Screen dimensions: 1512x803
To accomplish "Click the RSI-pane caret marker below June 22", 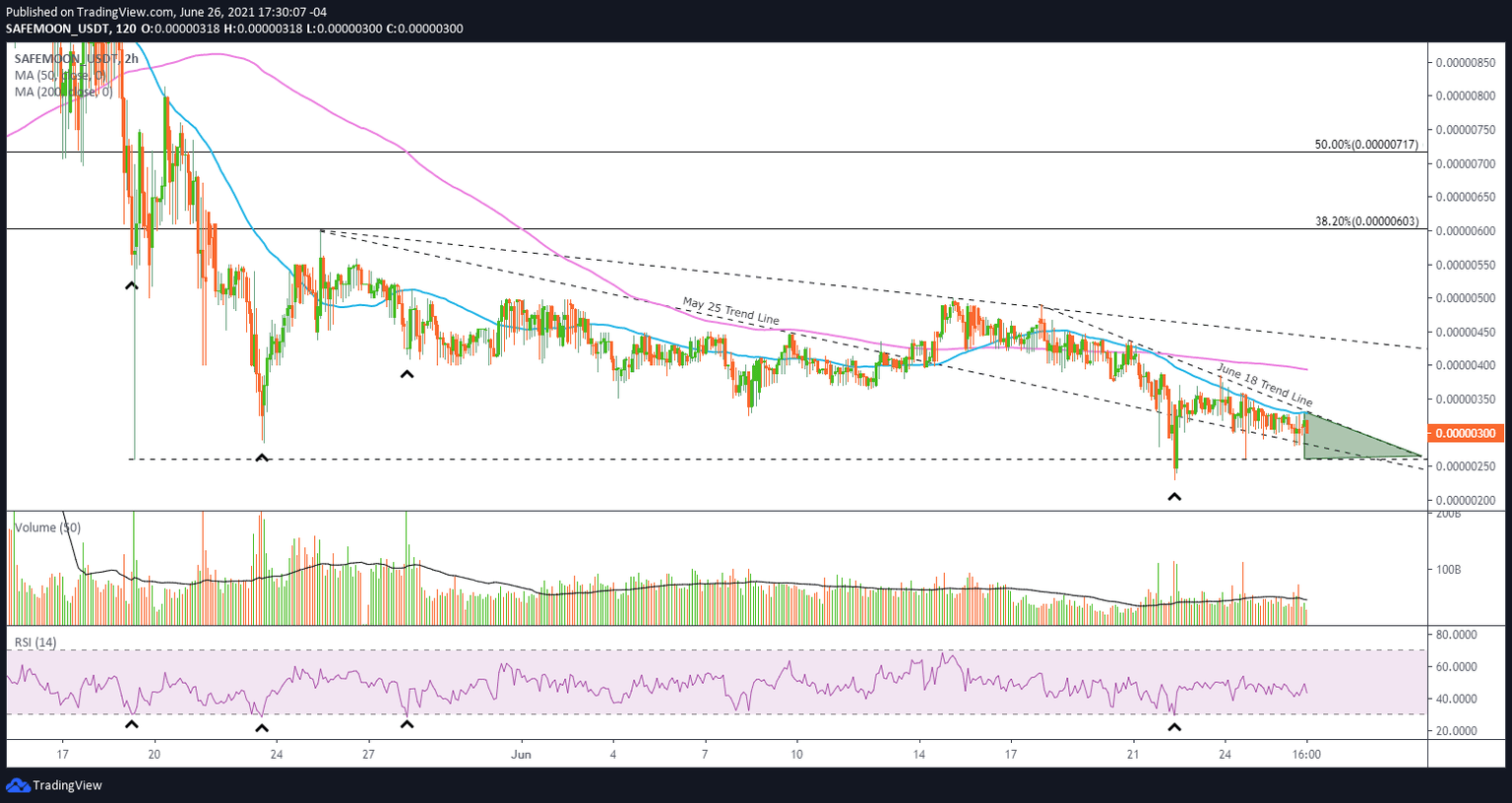I will 1173,727.
